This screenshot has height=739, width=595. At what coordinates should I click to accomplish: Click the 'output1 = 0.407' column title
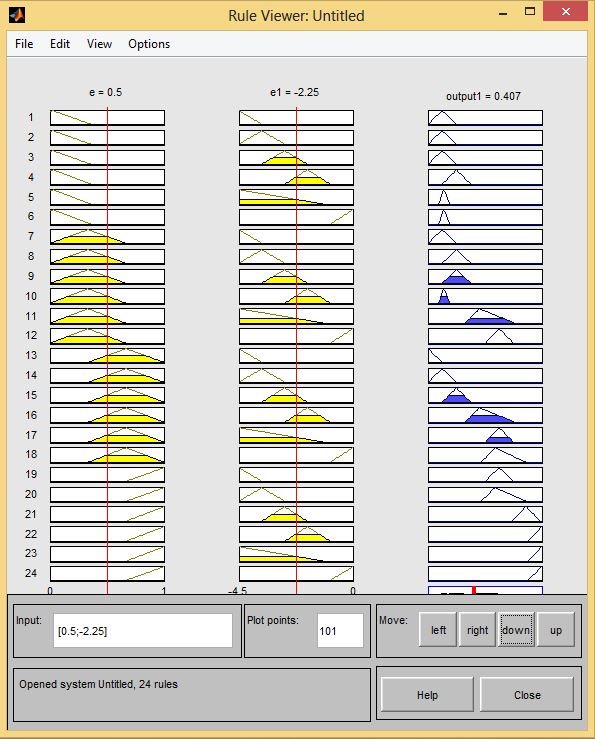tap(484, 96)
